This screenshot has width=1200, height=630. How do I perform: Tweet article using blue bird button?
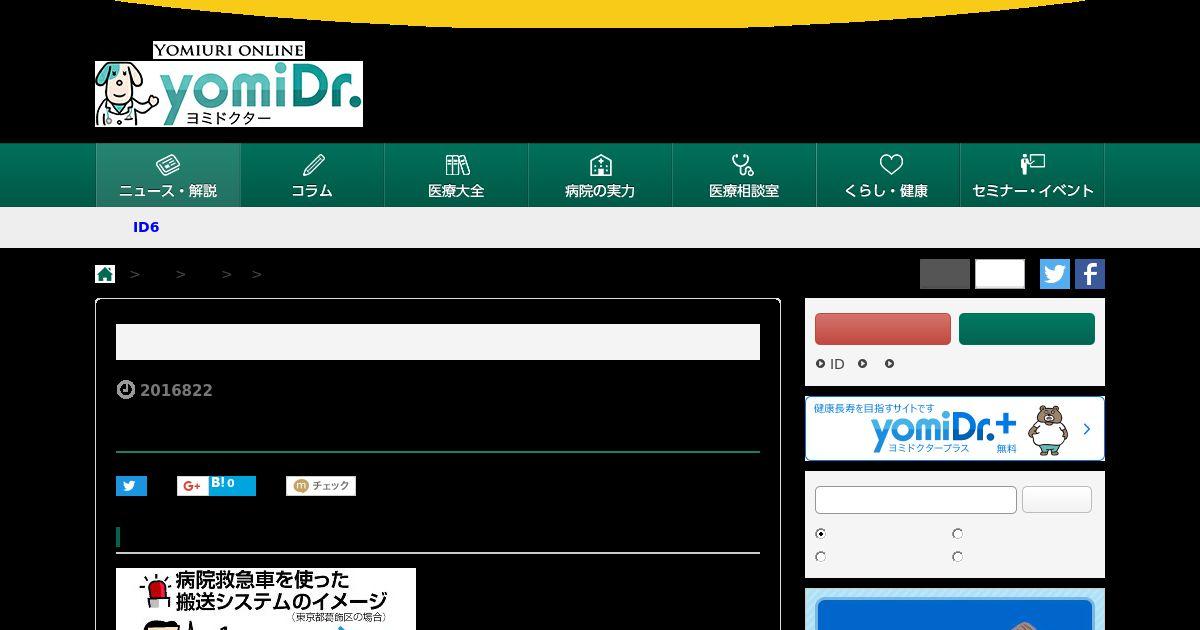[131, 486]
